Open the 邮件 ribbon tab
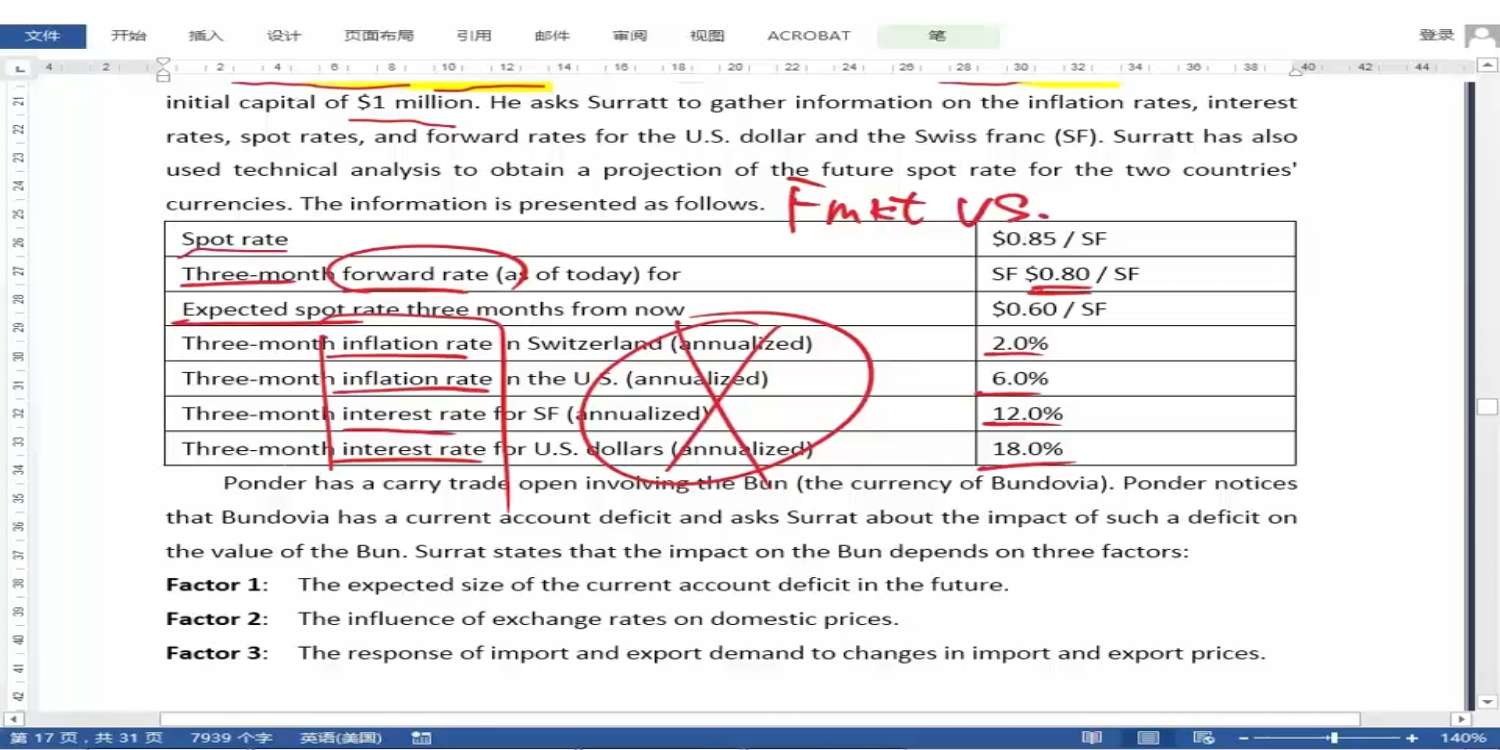This screenshot has height=750, width=1500. pyautogui.click(x=552, y=36)
